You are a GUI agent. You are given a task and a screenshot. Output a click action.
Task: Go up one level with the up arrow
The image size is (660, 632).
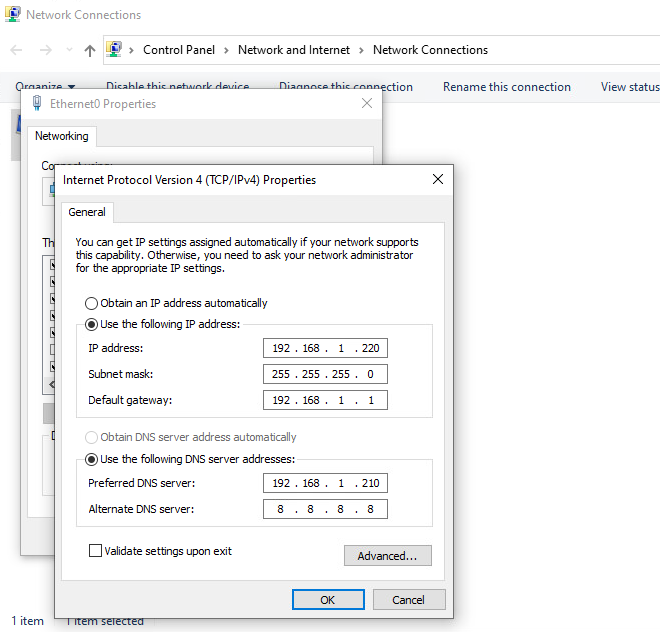(90, 51)
